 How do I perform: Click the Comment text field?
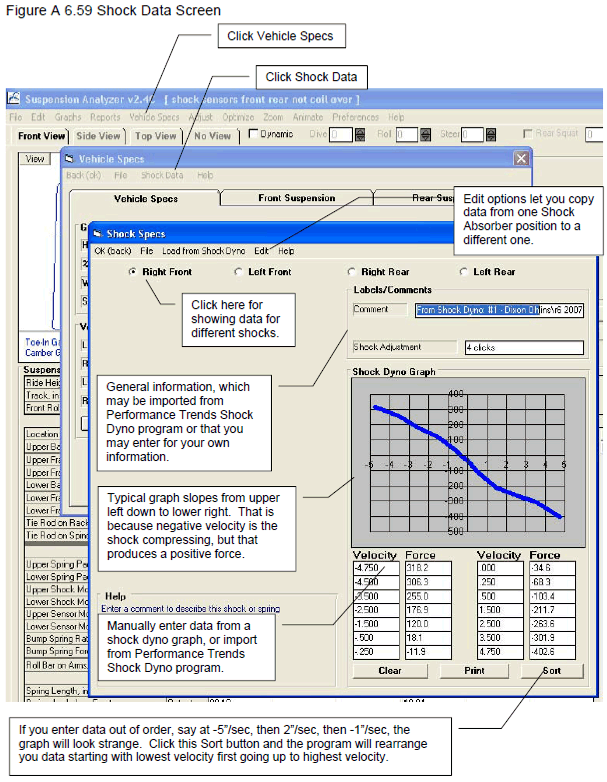499,310
